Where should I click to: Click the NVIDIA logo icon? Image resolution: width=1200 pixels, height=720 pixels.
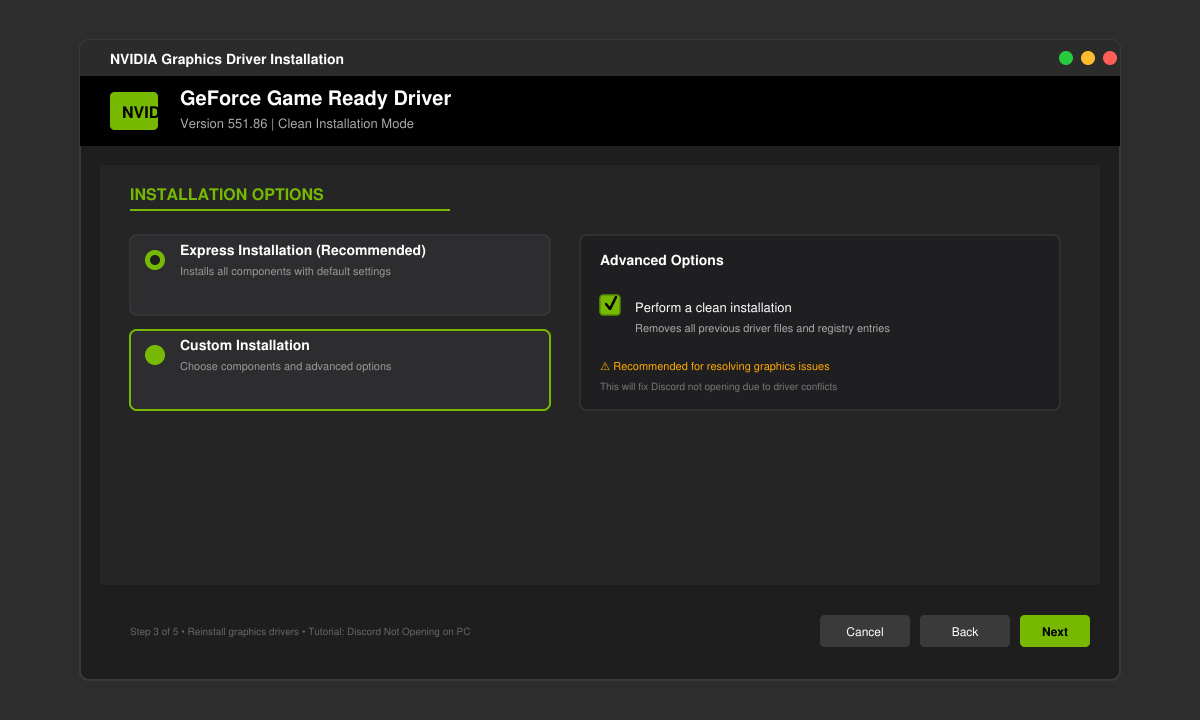(134, 111)
